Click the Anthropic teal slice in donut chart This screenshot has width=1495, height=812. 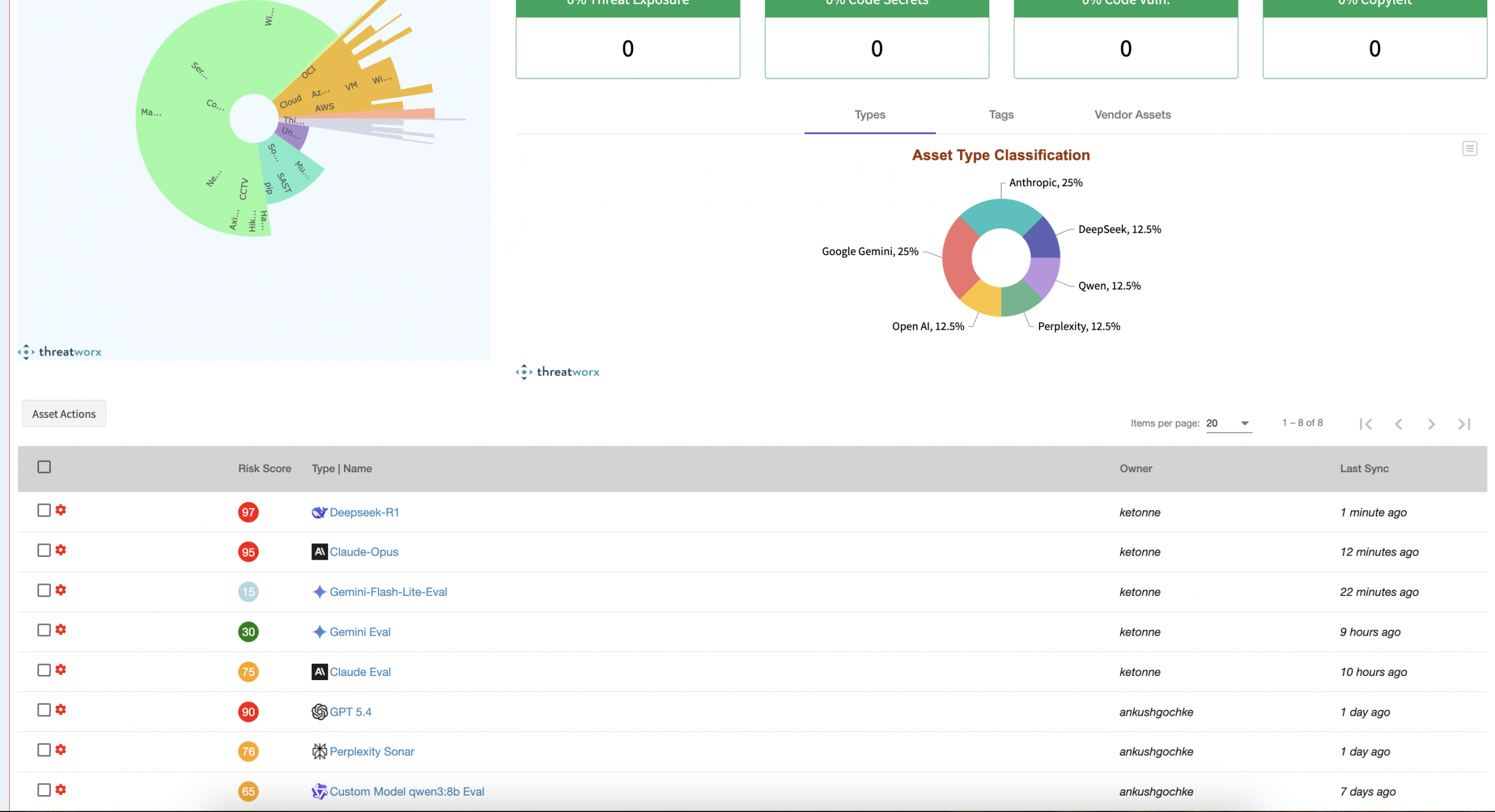(1000, 213)
